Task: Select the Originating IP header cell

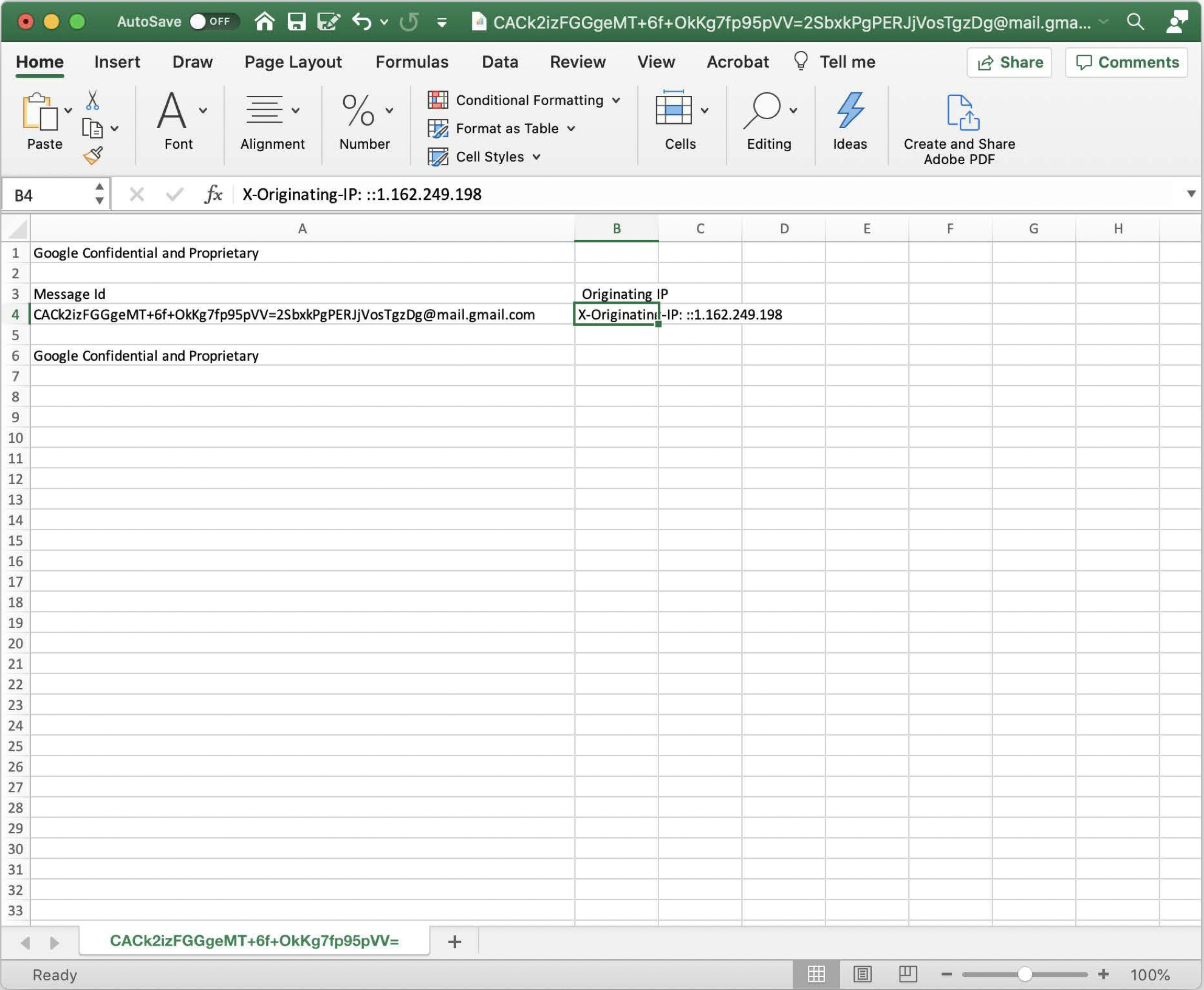Action: pos(617,294)
